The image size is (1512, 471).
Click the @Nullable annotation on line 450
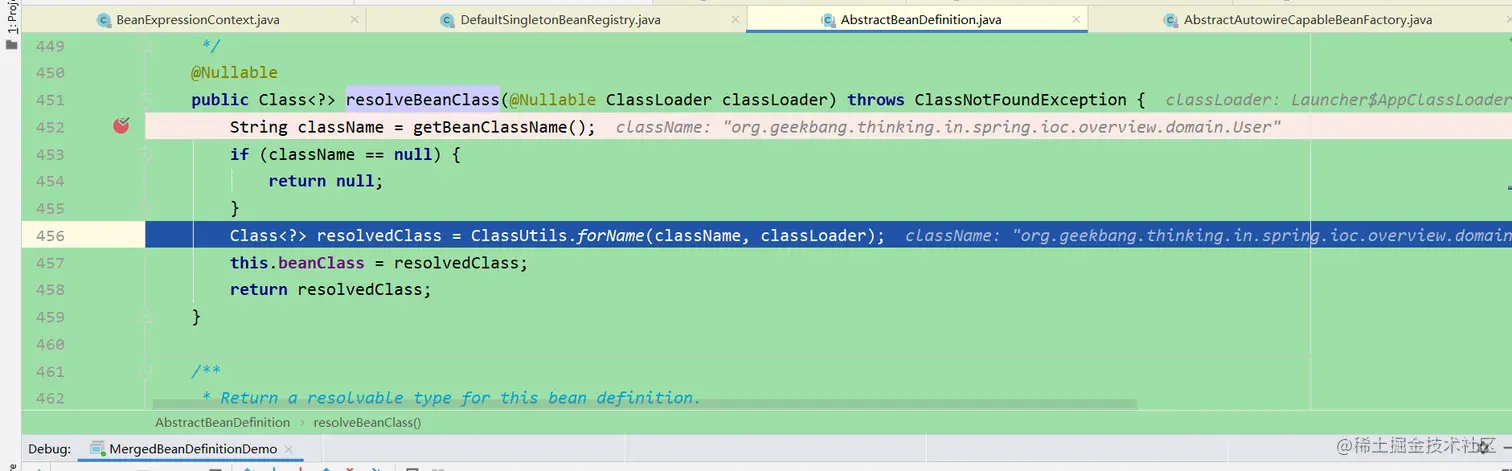[x=234, y=73]
